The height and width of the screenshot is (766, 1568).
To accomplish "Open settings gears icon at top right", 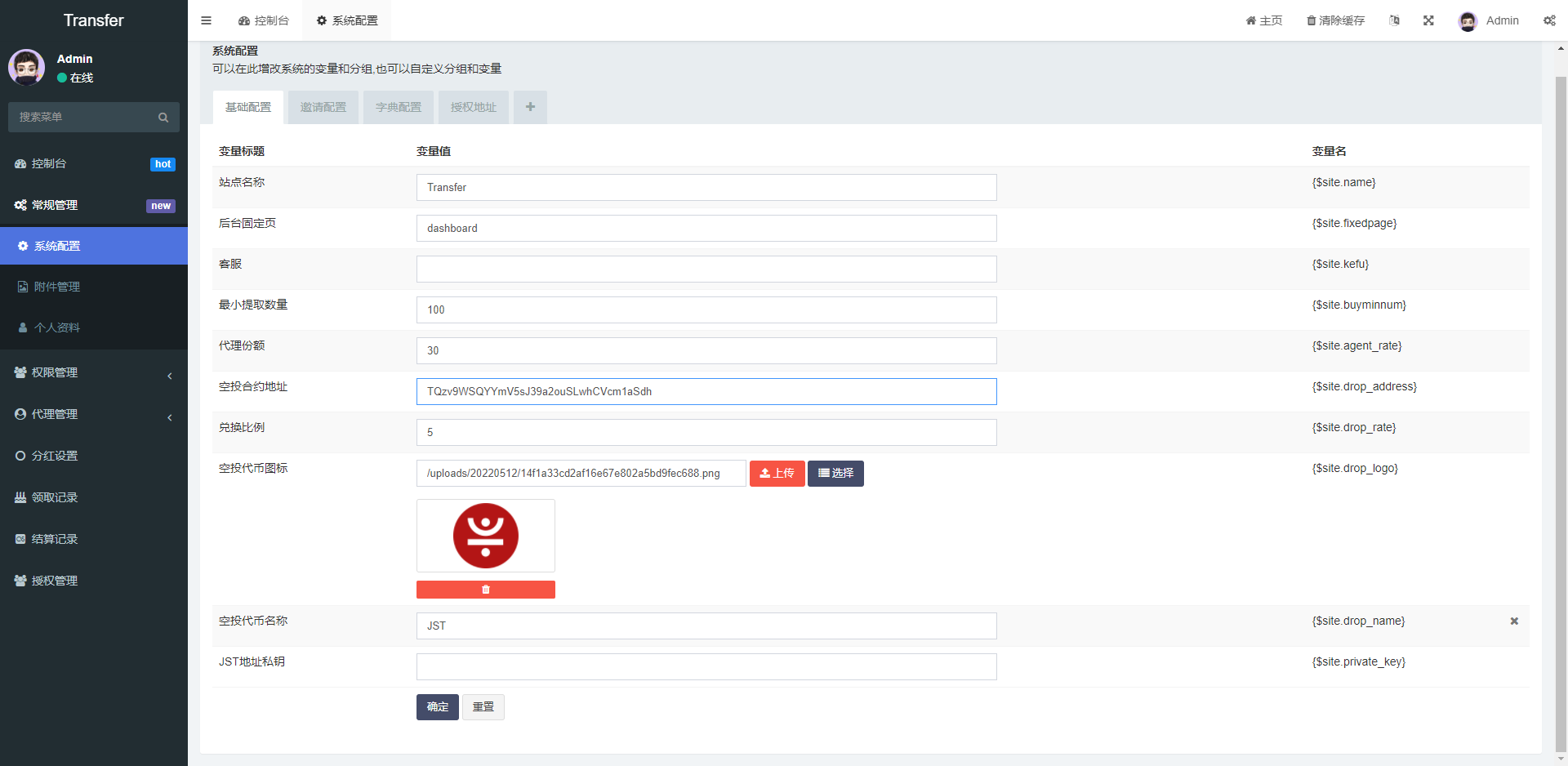I will click(1549, 20).
